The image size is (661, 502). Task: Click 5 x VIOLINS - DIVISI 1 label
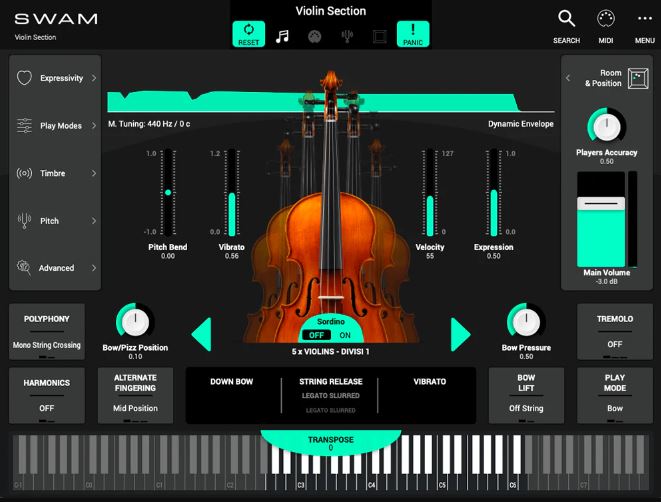click(x=330, y=352)
